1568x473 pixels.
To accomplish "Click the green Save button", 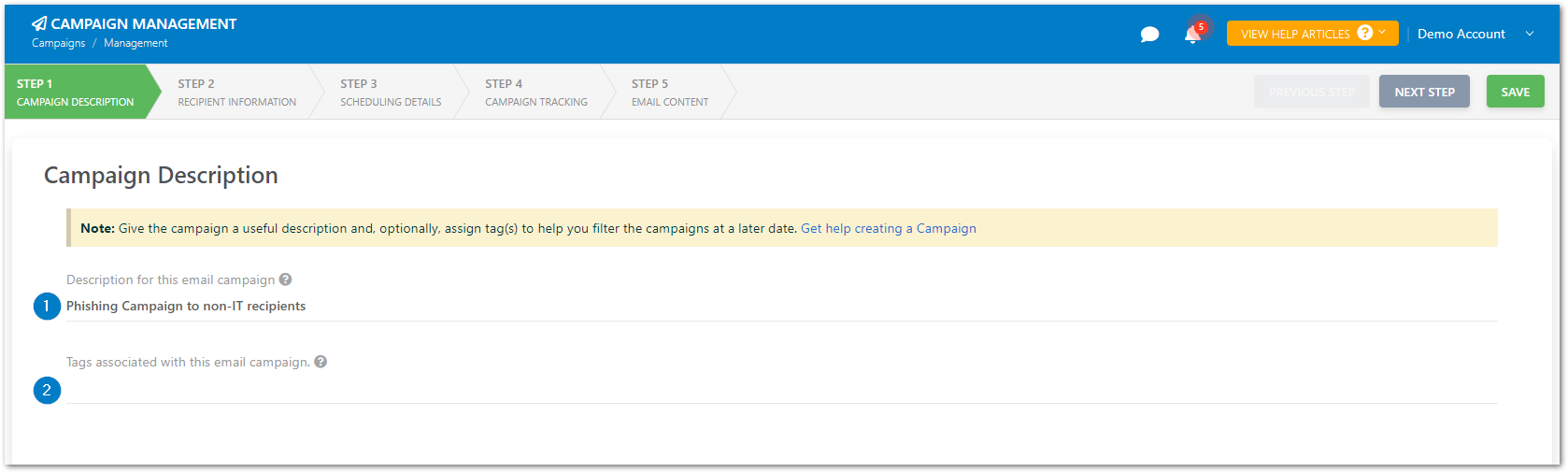I will [x=1515, y=92].
